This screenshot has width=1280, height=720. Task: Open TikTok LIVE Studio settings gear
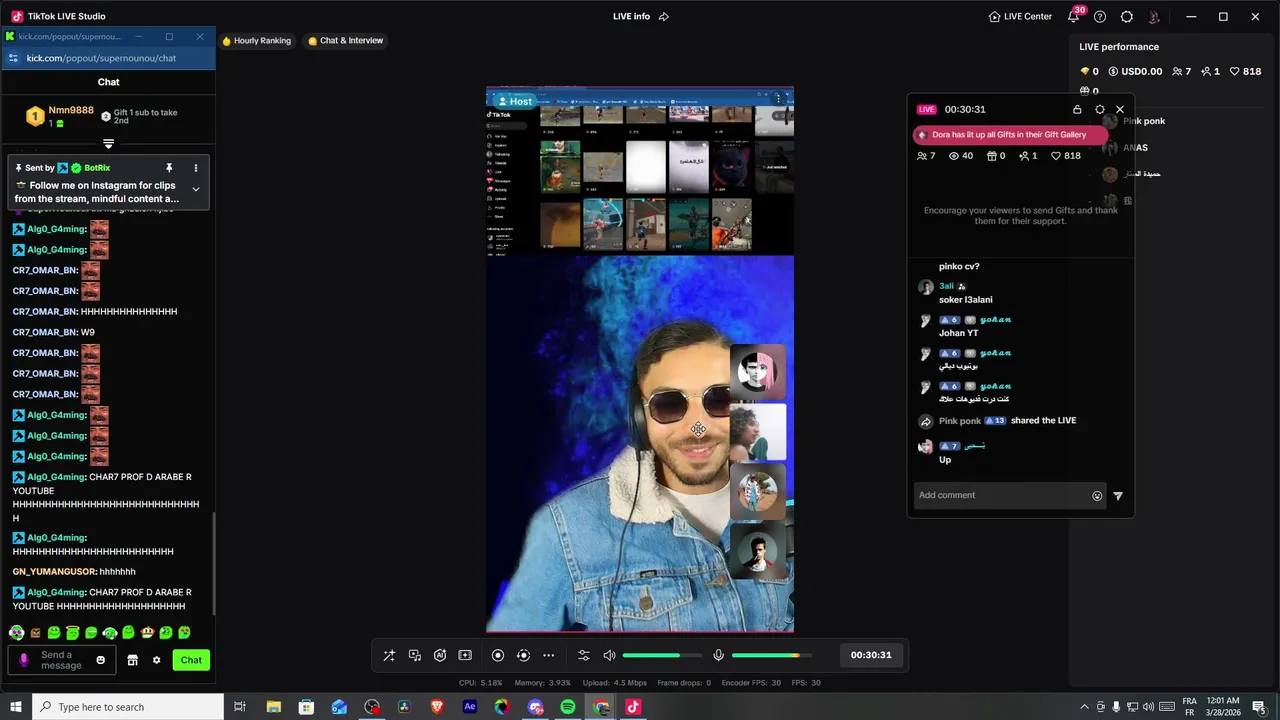(1127, 16)
